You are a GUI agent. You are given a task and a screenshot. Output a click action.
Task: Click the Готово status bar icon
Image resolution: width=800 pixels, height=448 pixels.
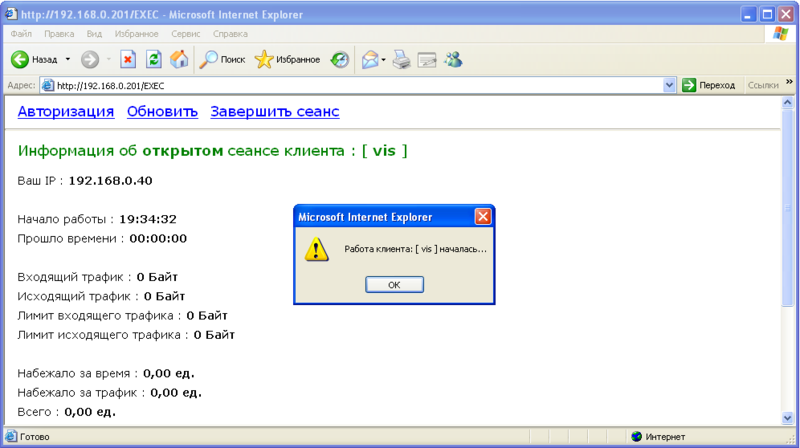click(x=11, y=437)
